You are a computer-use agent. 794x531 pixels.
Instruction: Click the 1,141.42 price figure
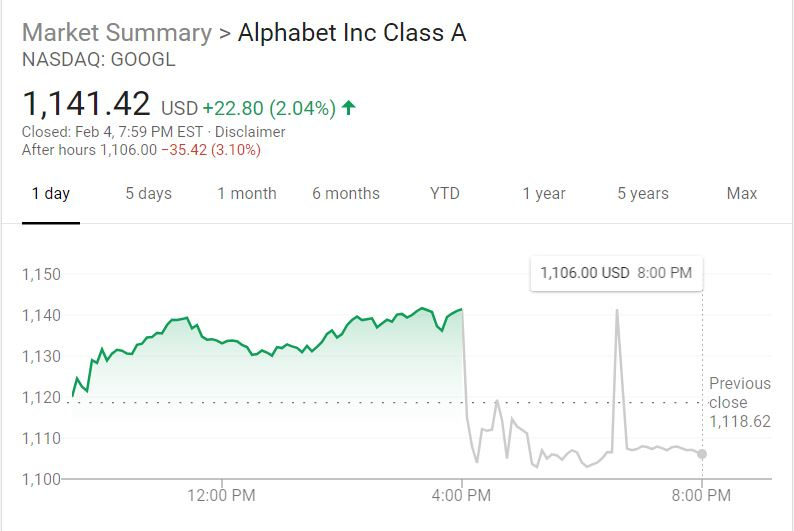click(86, 104)
